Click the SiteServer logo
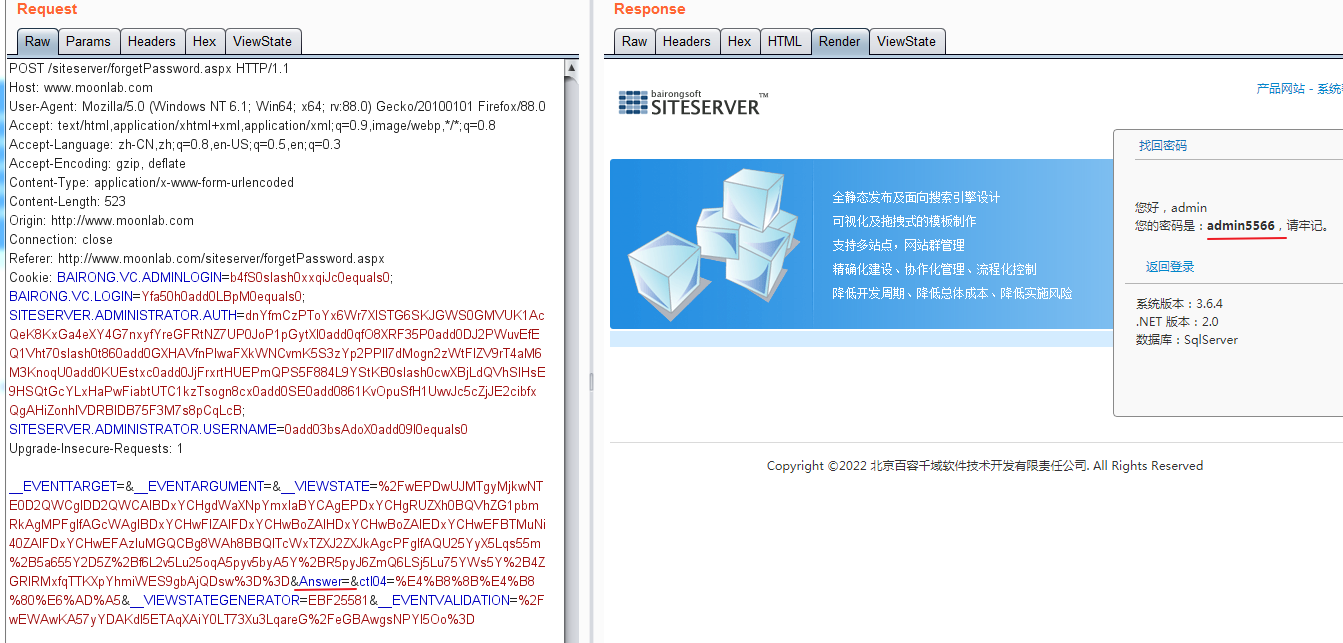Screen dimensions: 1343x643 tap(693, 102)
